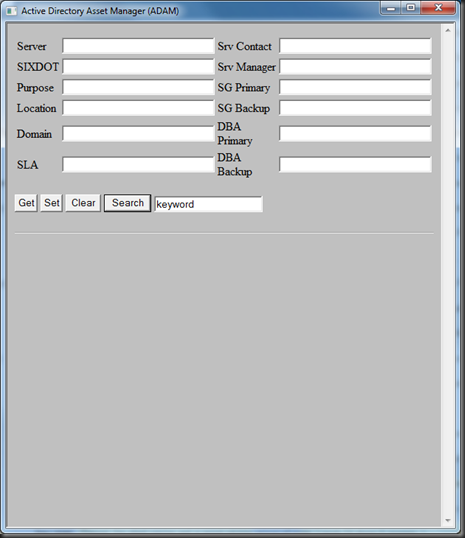Select the Purpose input field
The height and width of the screenshot is (538, 465).
[138, 87]
